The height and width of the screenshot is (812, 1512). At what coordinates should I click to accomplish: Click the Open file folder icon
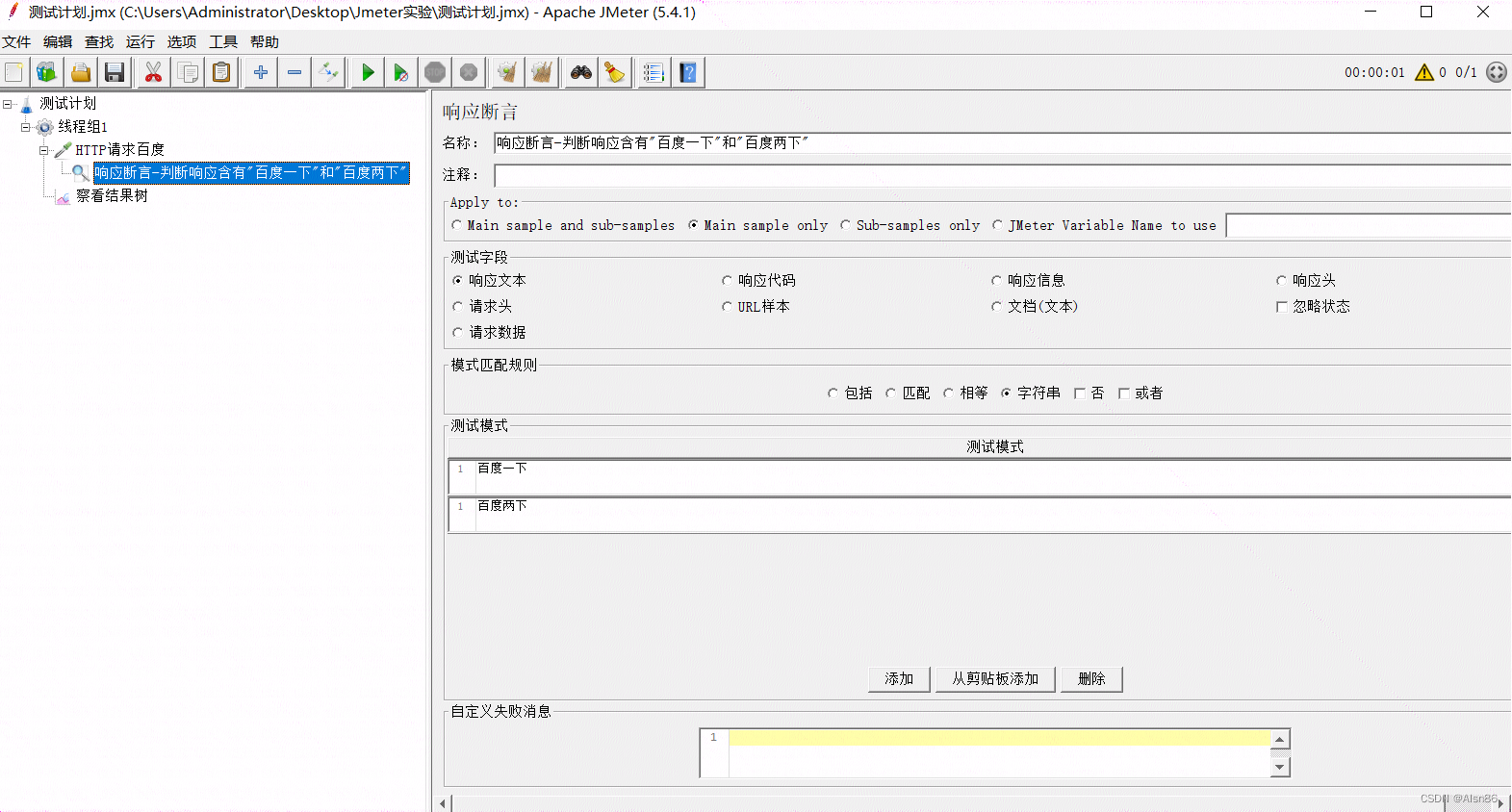(81, 72)
